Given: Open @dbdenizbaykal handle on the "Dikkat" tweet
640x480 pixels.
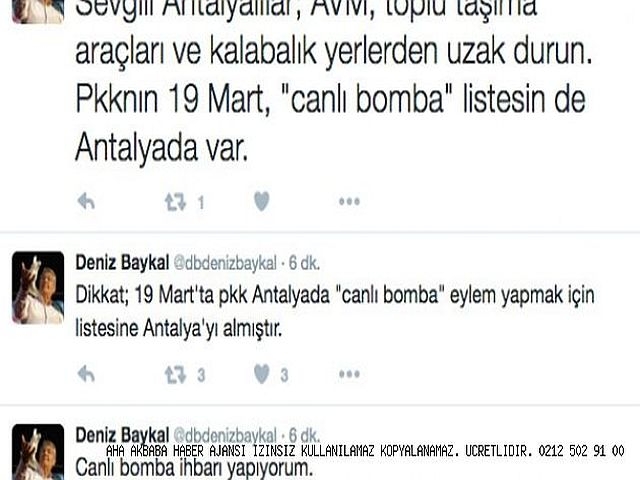Looking at the screenshot, I should 225,263.
